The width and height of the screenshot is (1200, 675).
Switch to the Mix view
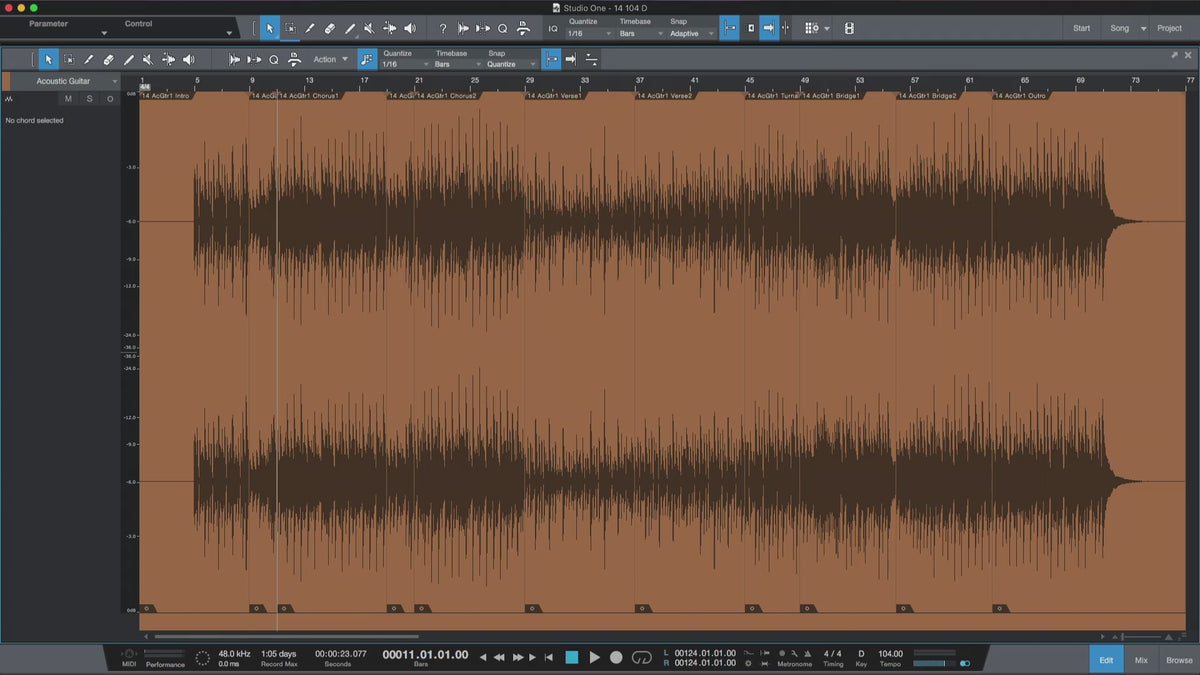pos(1141,660)
